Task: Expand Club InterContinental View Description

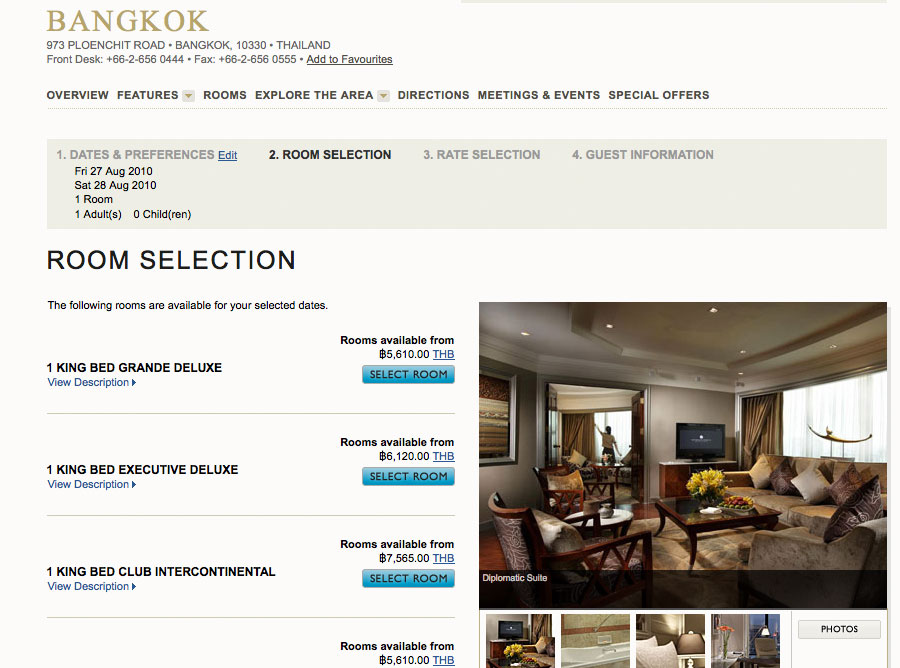Action: [92, 587]
